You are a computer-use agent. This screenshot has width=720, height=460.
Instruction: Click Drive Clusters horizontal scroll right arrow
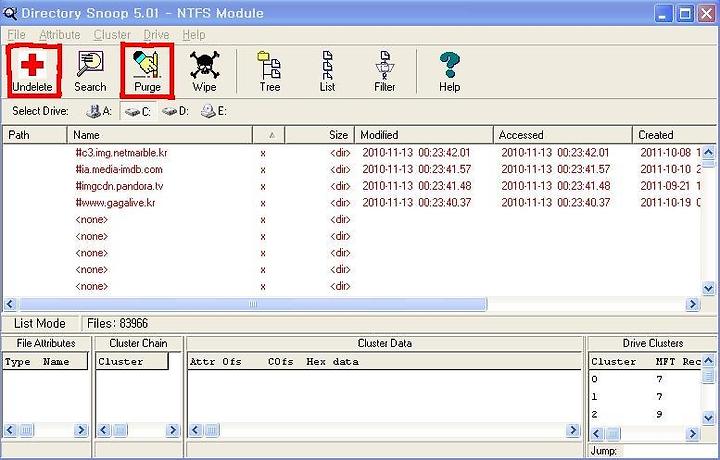click(x=692, y=433)
